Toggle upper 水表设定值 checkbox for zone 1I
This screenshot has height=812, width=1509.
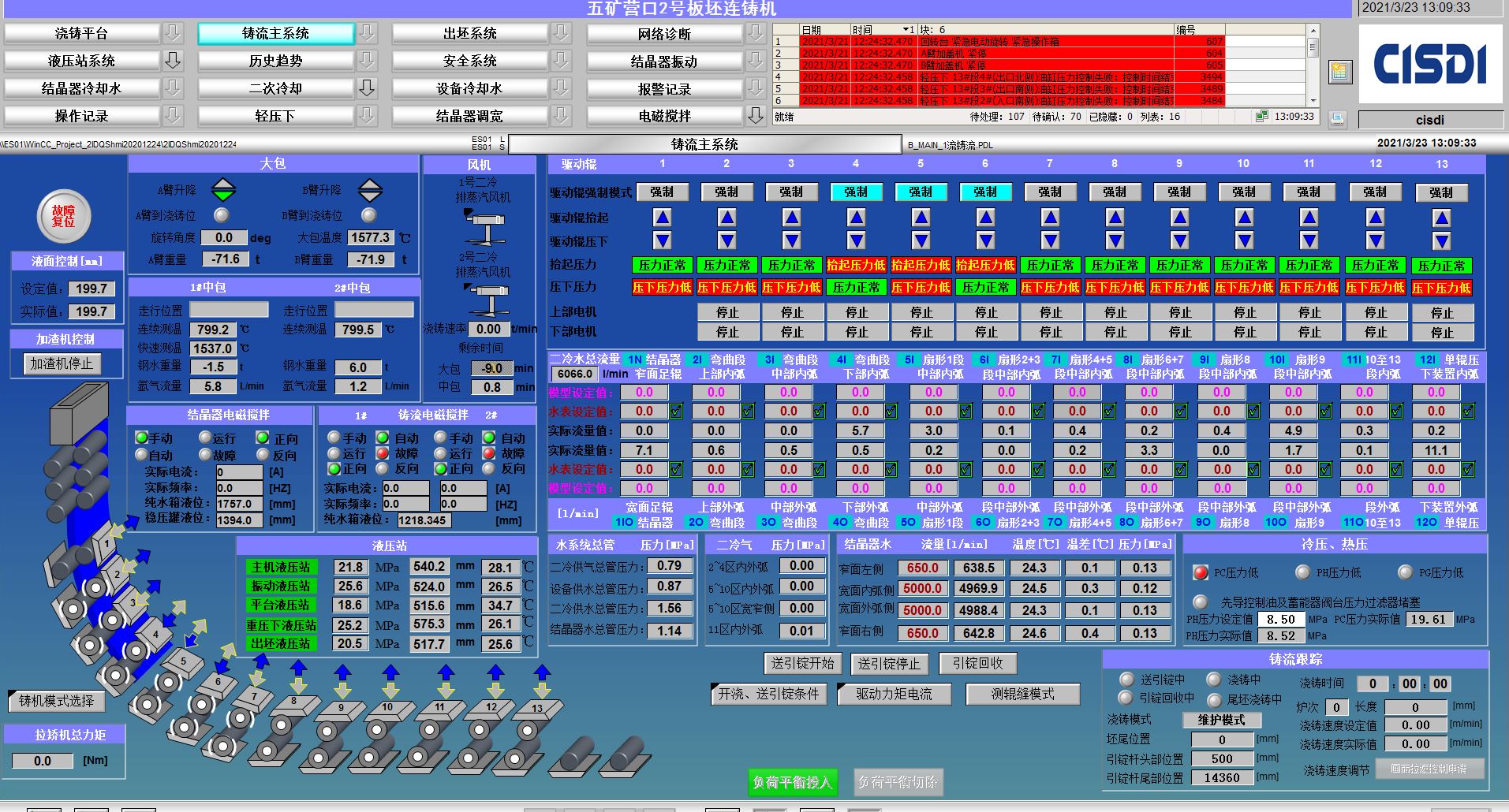(x=676, y=411)
